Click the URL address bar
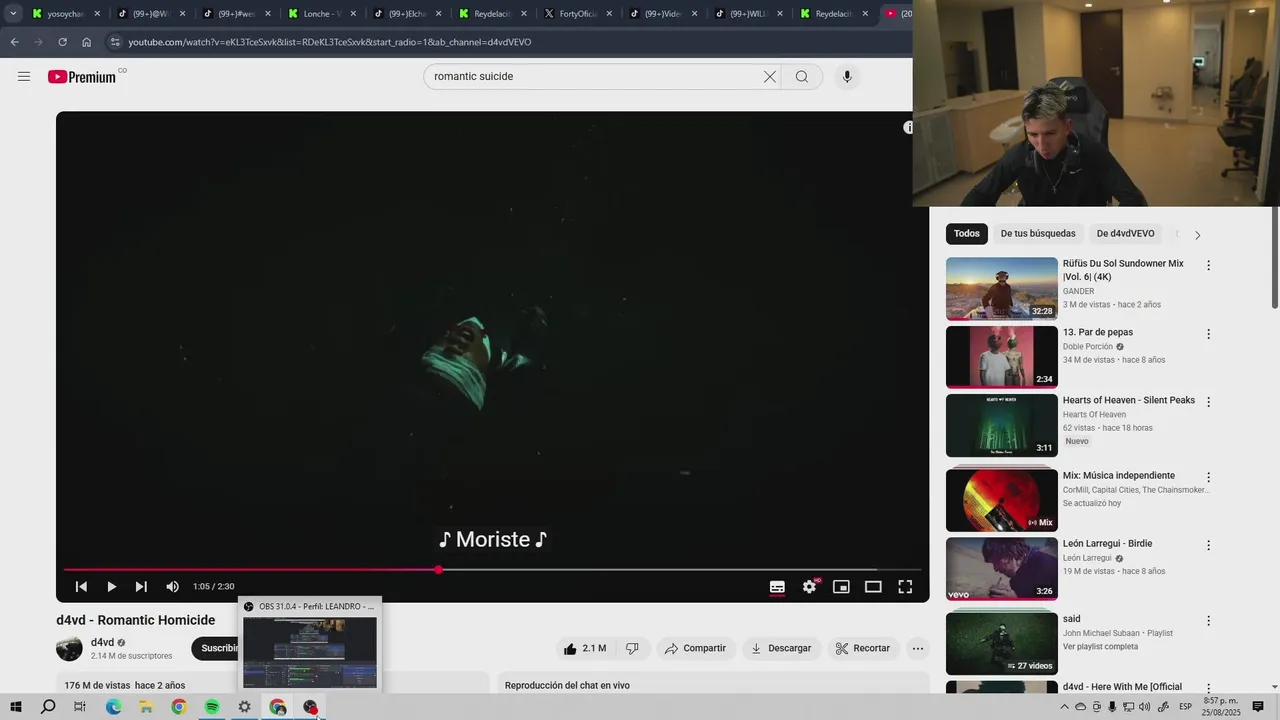Image resolution: width=1280 pixels, height=720 pixels. (x=505, y=42)
